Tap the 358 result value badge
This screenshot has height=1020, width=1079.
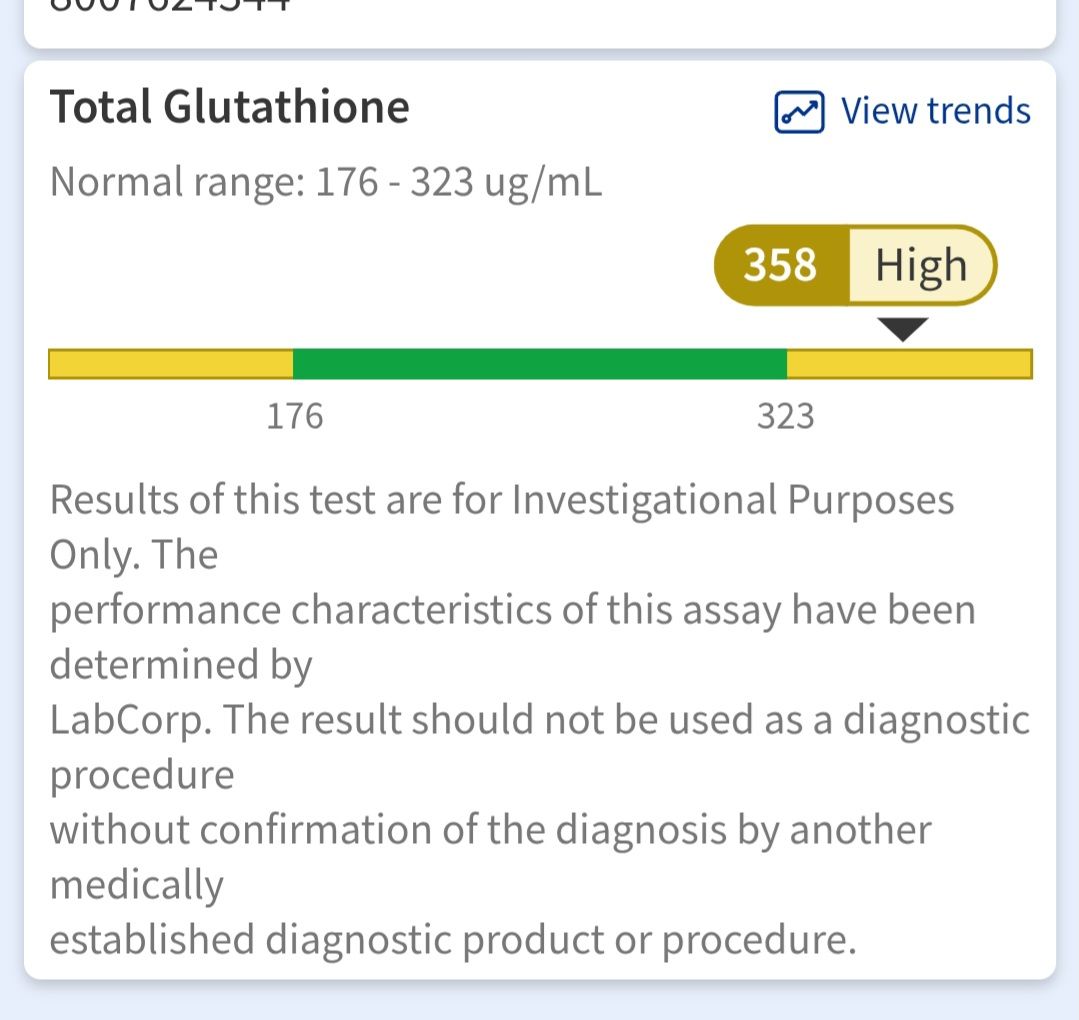[782, 265]
